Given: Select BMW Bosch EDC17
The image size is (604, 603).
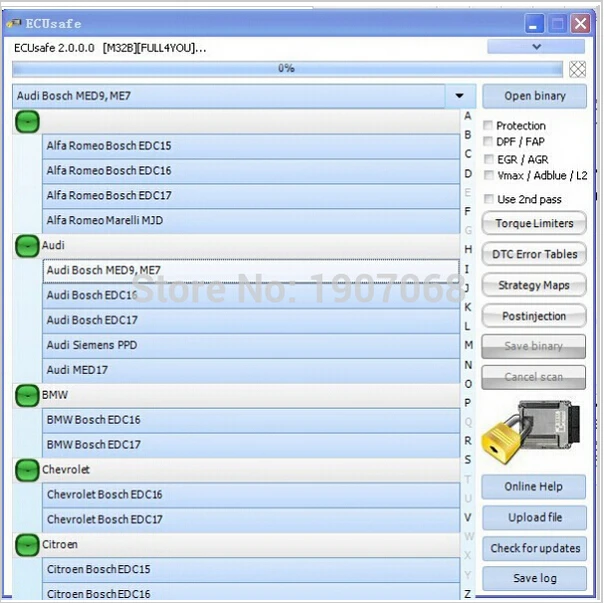Looking at the screenshot, I should coord(251,445).
